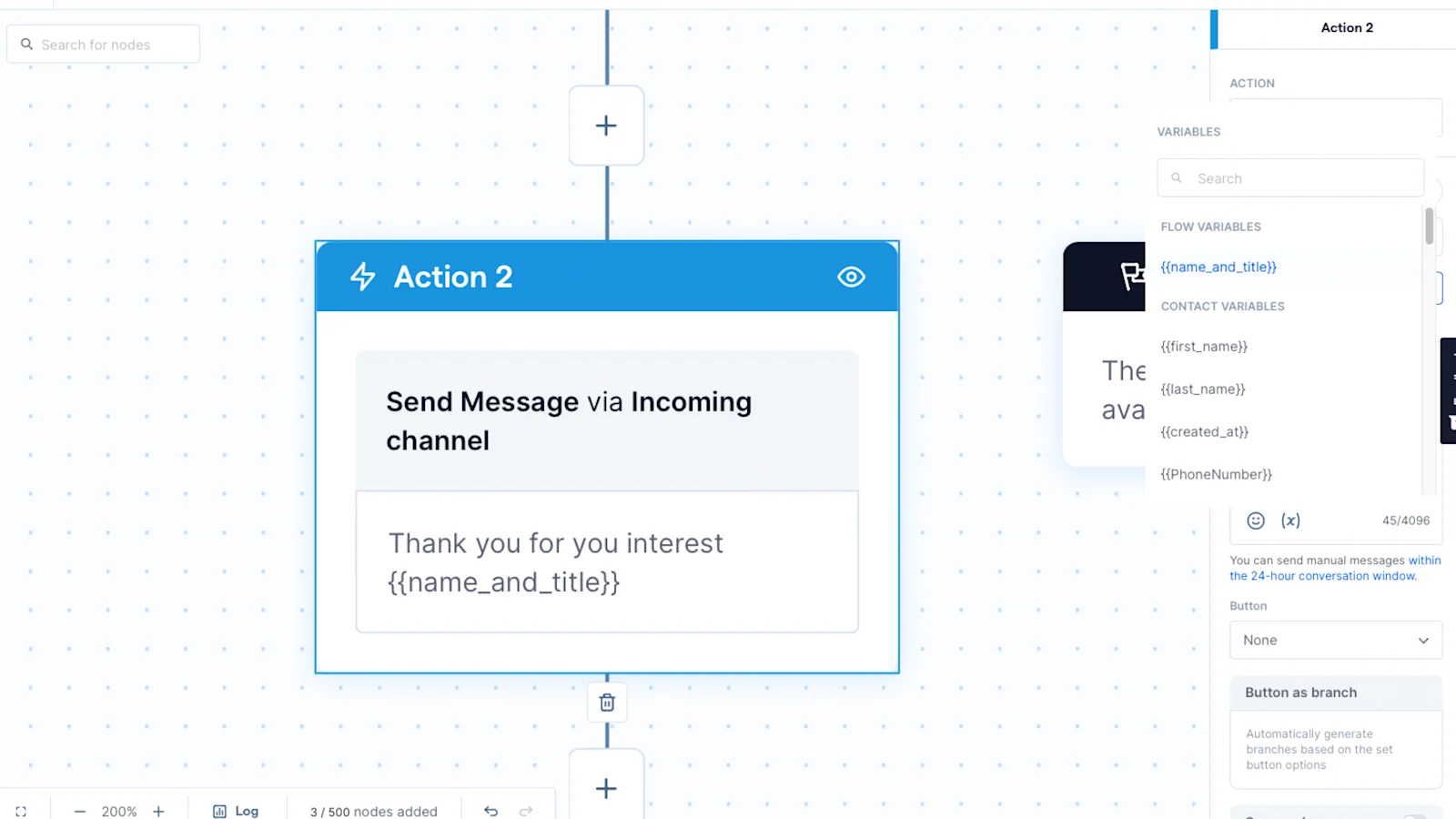
Task: Fit flow to screen with the expand icon
Action: [20, 811]
